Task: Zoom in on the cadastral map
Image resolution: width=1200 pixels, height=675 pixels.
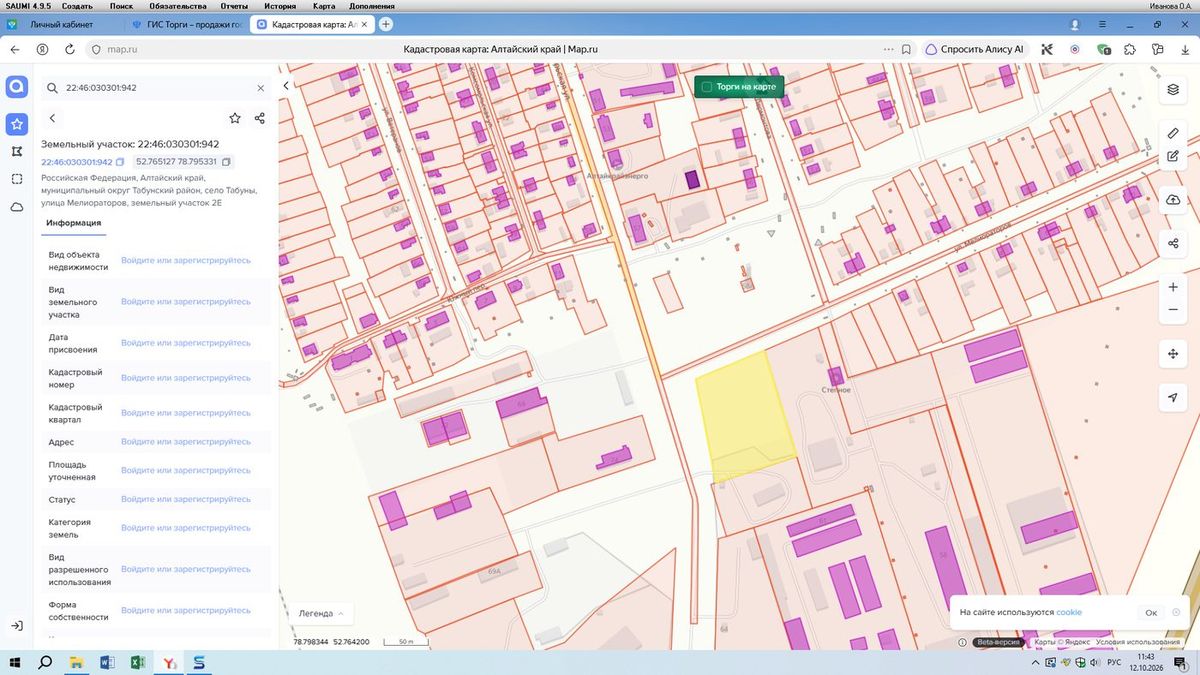Action: point(1173,288)
